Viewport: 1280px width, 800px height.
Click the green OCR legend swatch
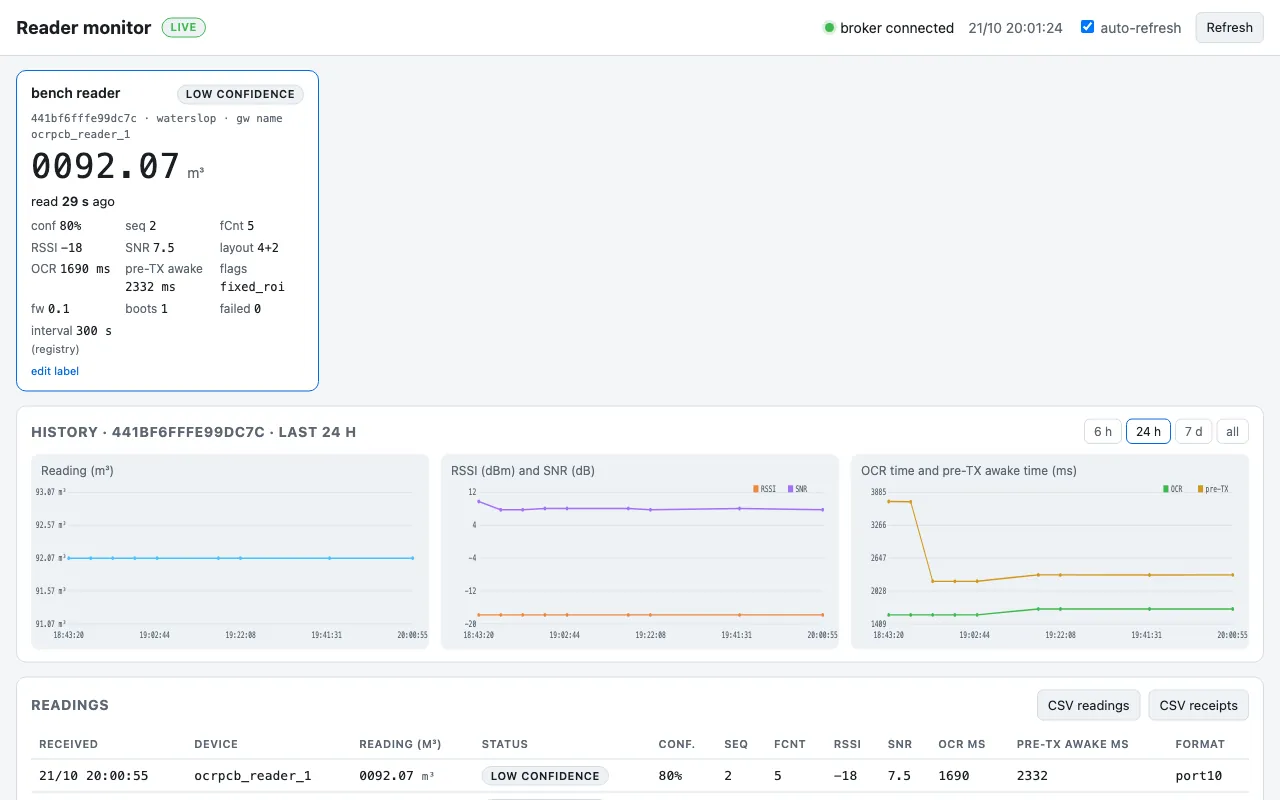[1166, 489]
